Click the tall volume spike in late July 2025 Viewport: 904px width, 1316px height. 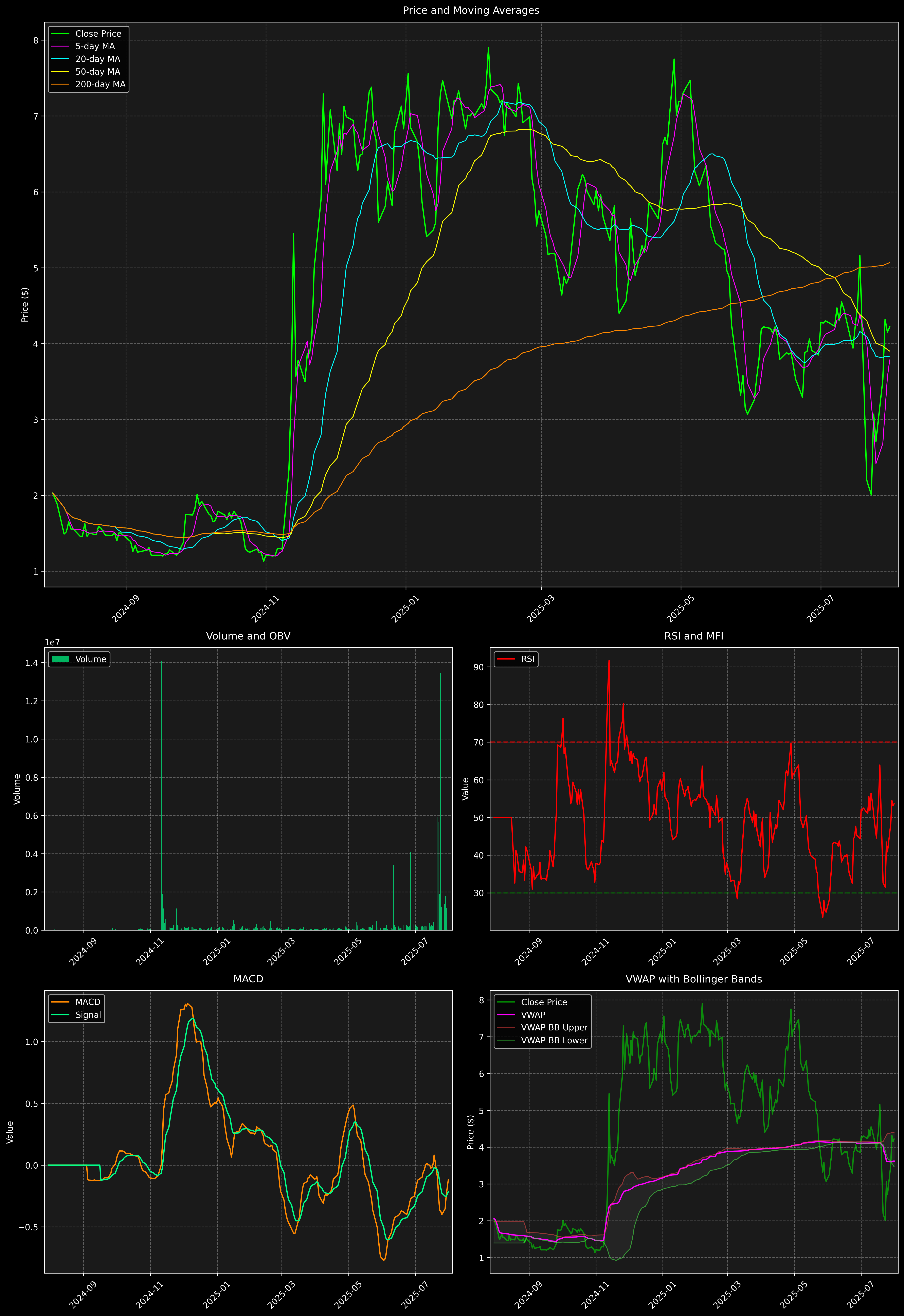coord(440,801)
